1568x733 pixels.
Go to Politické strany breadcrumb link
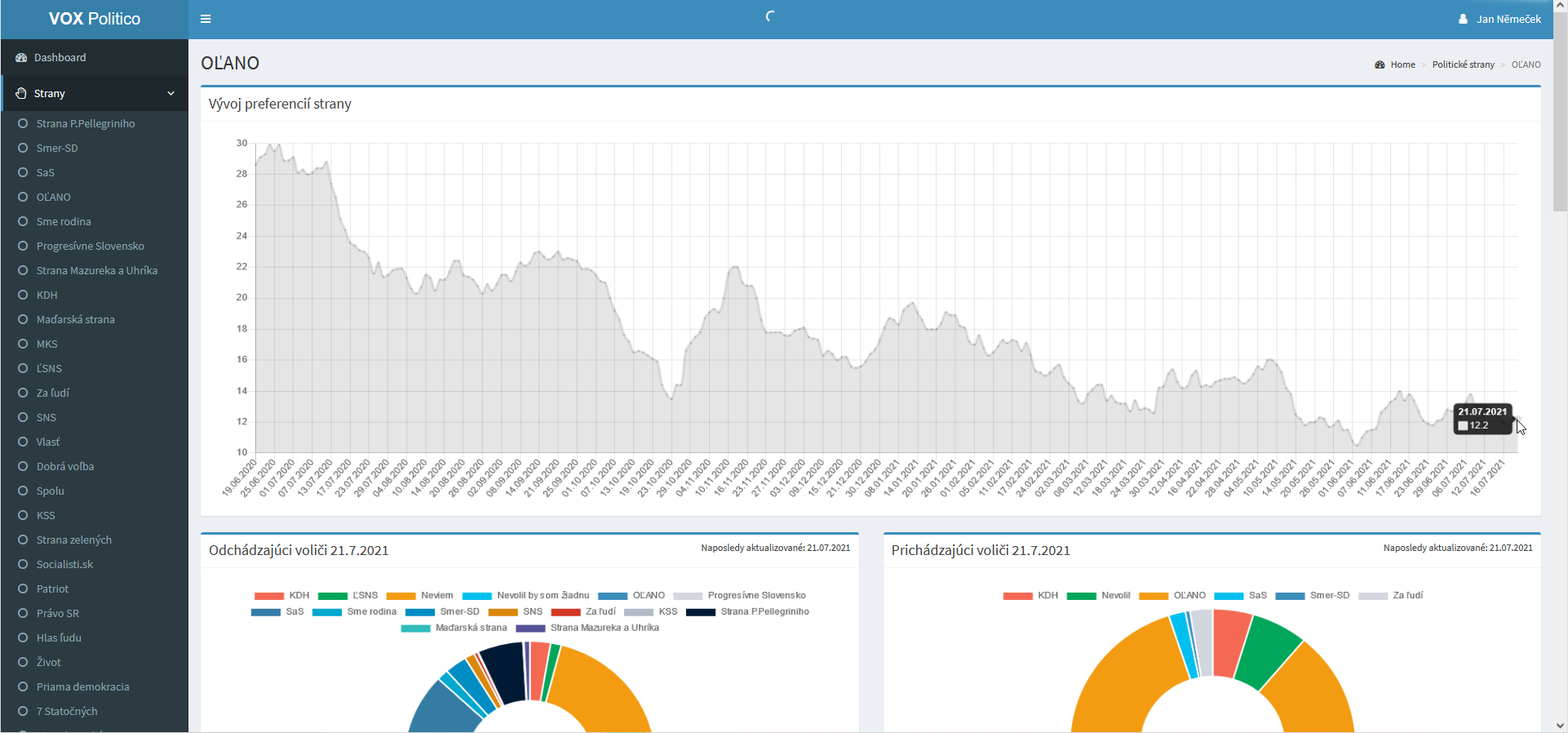click(x=1463, y=64)
